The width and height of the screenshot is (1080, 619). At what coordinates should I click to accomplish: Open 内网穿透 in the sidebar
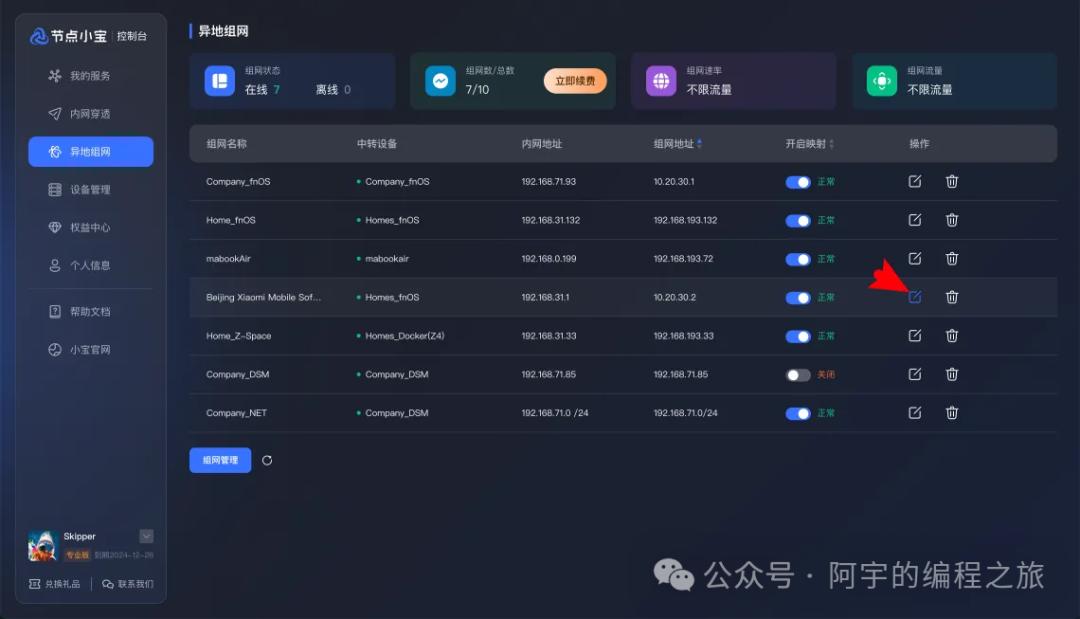pos(90,114)
